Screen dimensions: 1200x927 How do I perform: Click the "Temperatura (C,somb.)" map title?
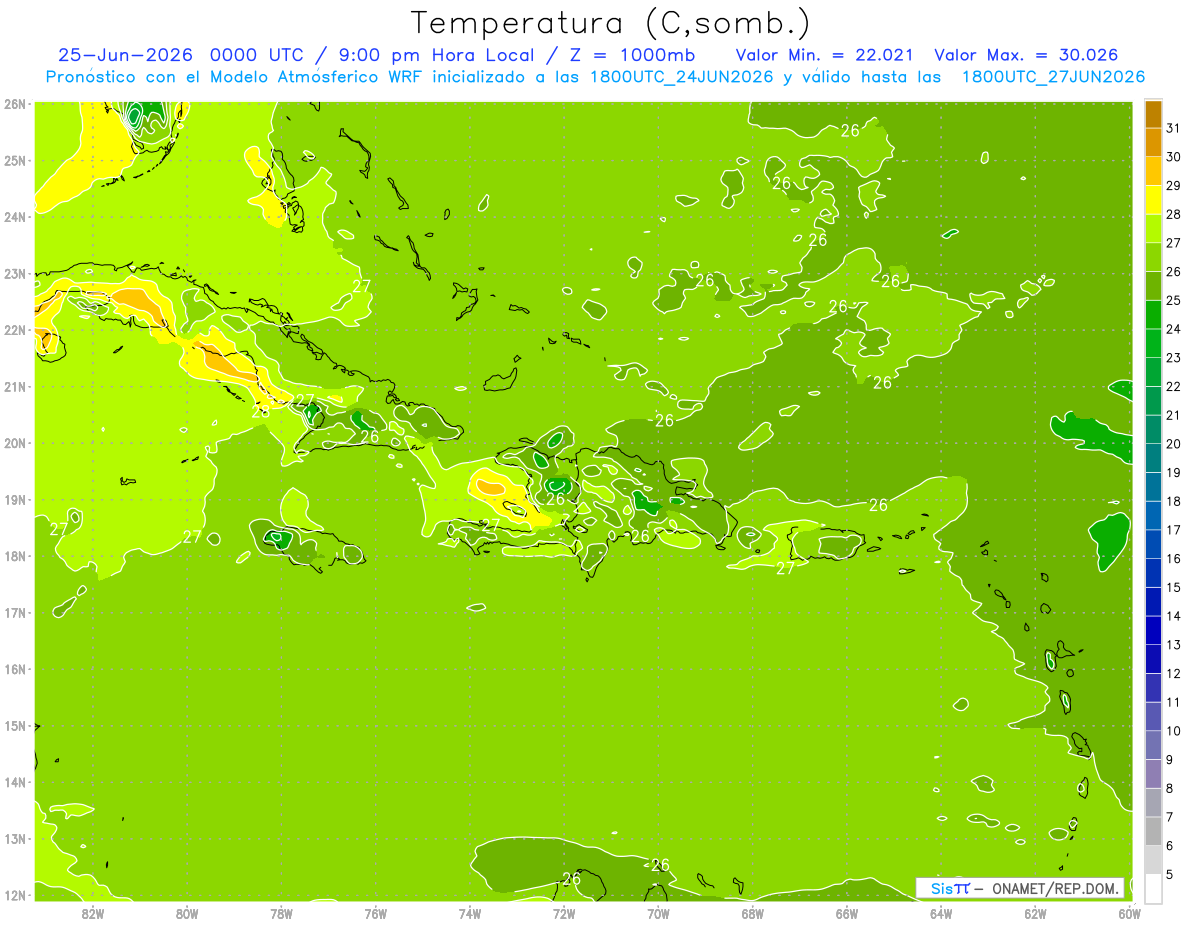(x=611, y=23)
